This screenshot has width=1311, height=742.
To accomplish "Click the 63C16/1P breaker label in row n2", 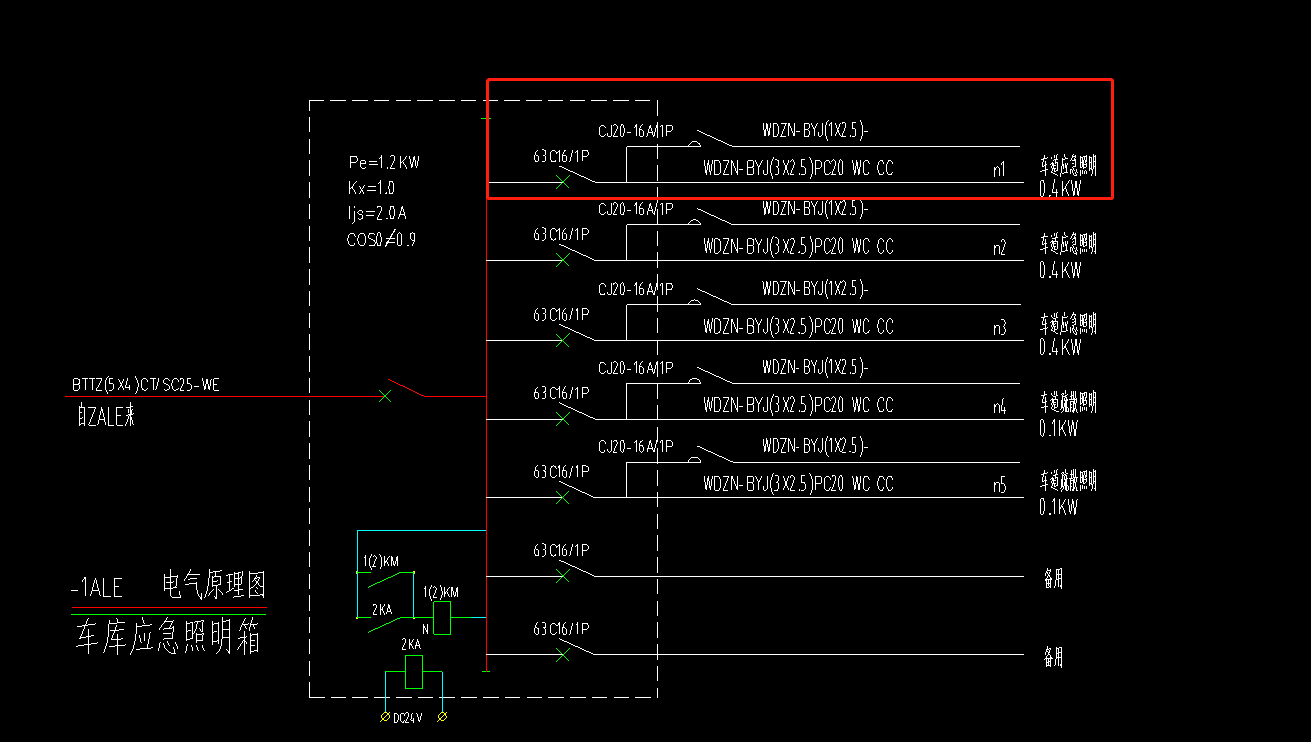I will (561, 235).
